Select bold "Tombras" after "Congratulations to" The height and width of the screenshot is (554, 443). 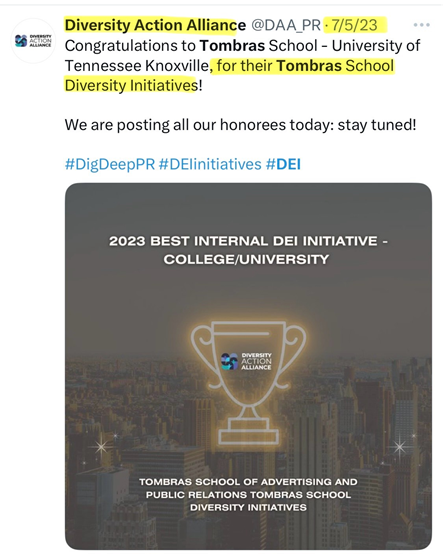pyautogui.click(x=232, y=46)
